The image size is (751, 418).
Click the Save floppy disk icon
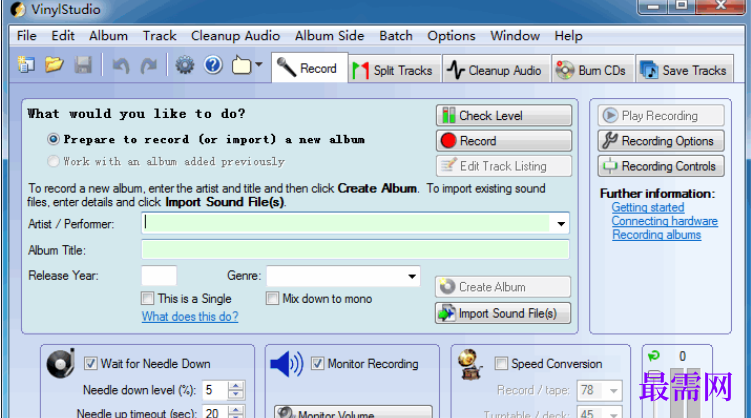[x=83, y=65]
